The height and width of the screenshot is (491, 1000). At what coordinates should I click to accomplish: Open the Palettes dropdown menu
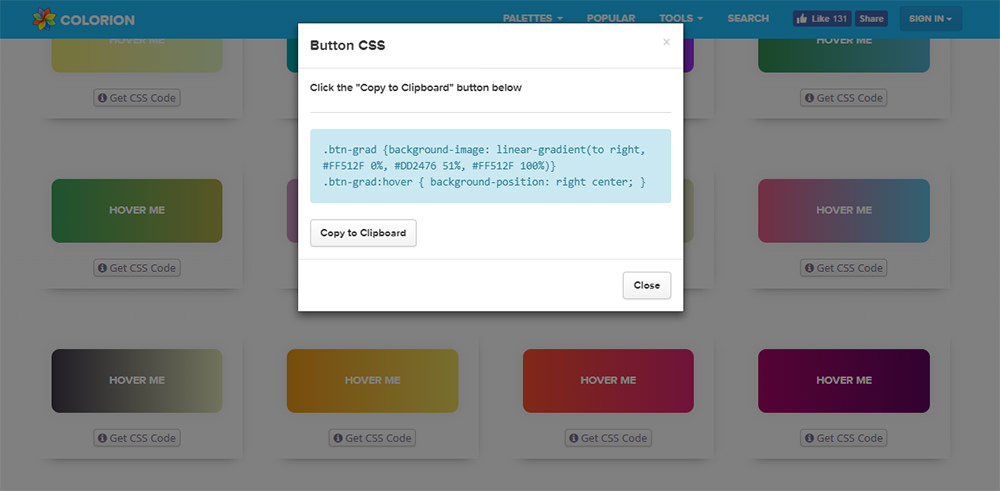tap(533, 18)
